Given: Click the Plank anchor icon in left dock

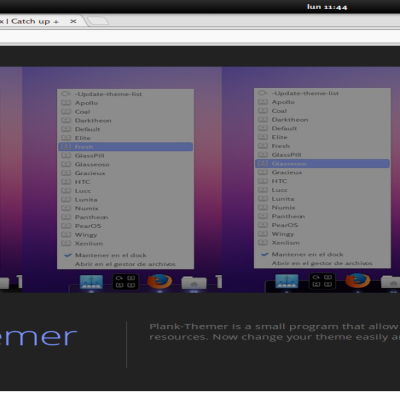Looking at the screenshot, I should click(91, 282).
